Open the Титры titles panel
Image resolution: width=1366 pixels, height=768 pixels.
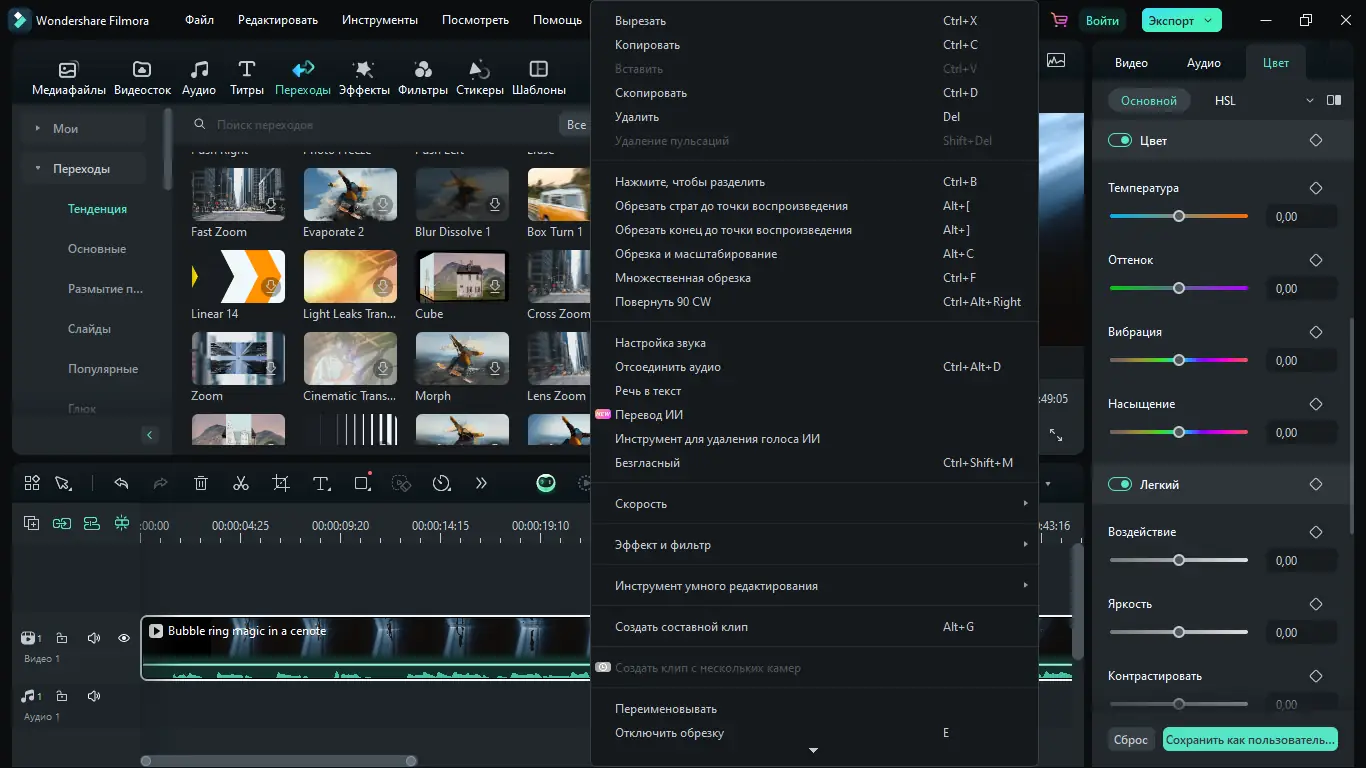[247, 78]
